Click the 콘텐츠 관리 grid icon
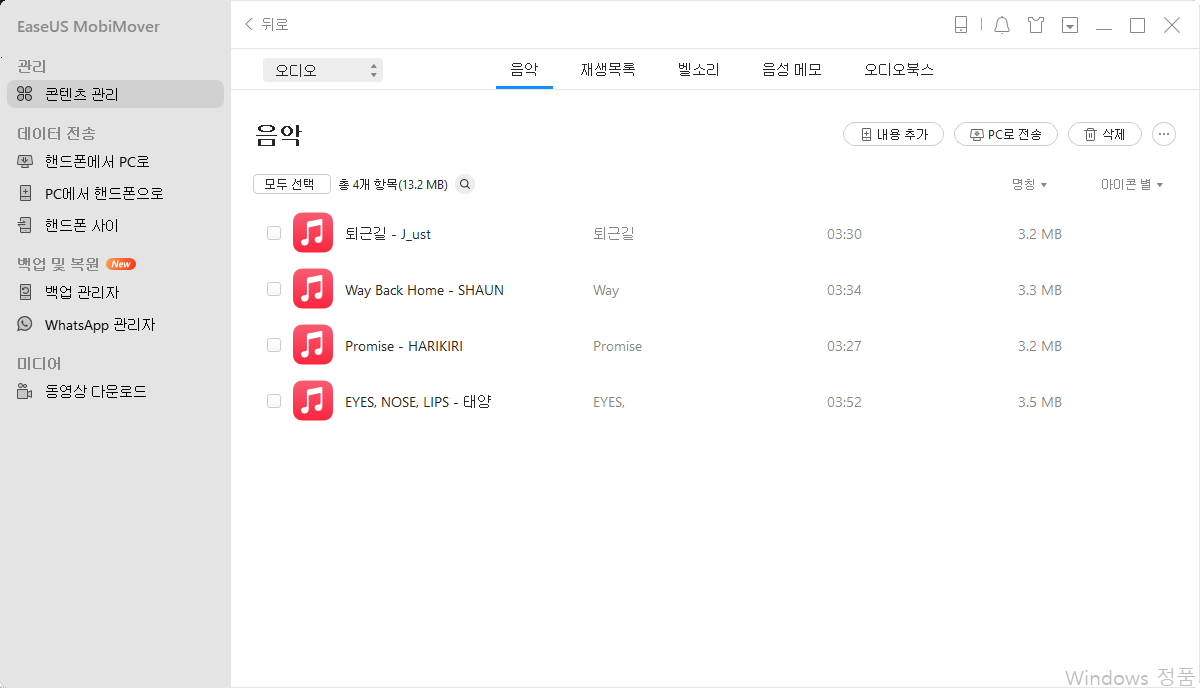 point(25,94)
